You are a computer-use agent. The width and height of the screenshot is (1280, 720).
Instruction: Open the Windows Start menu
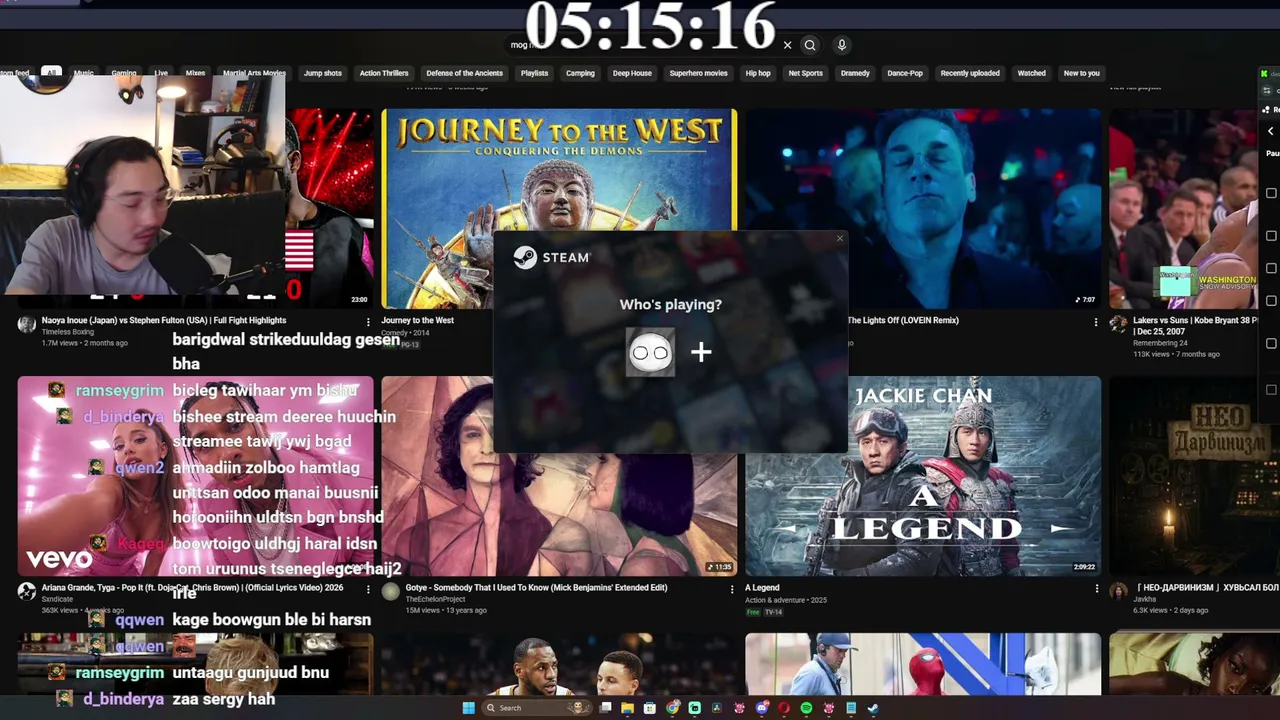(x=468, y=708)
